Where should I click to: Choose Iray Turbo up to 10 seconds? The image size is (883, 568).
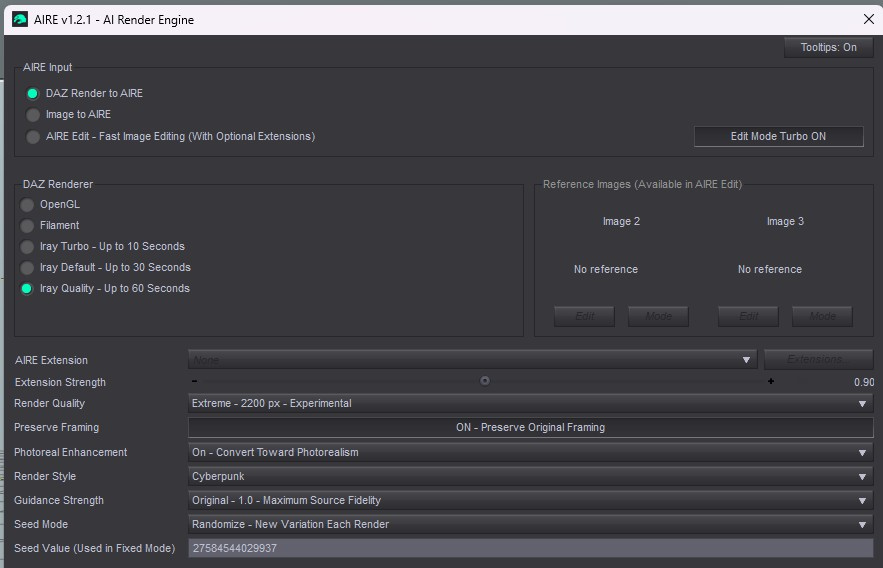point(102,247)
